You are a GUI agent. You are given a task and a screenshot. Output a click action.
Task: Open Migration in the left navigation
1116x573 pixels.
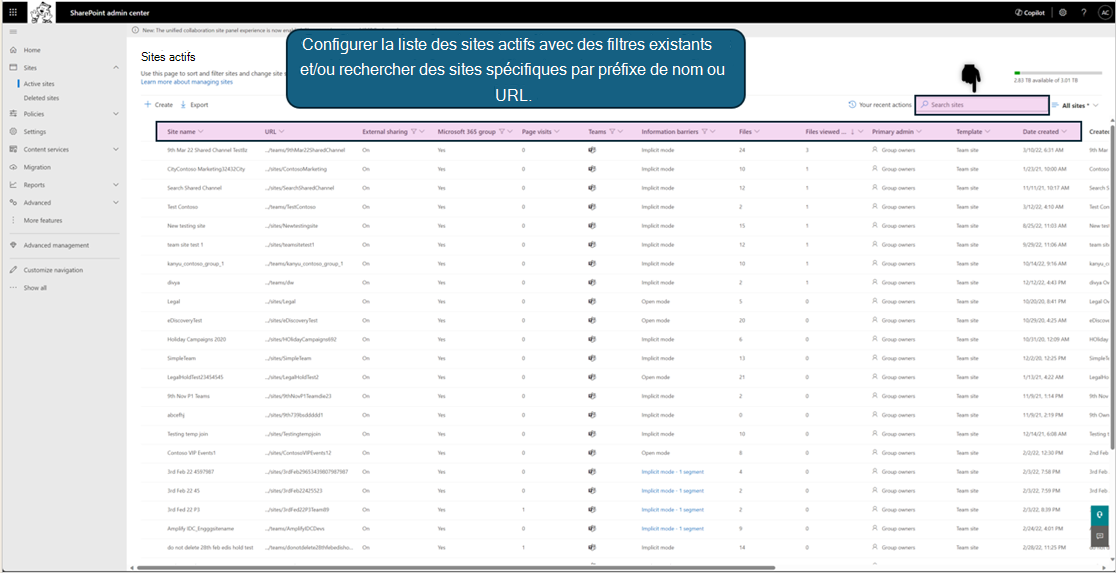[37, 167]
